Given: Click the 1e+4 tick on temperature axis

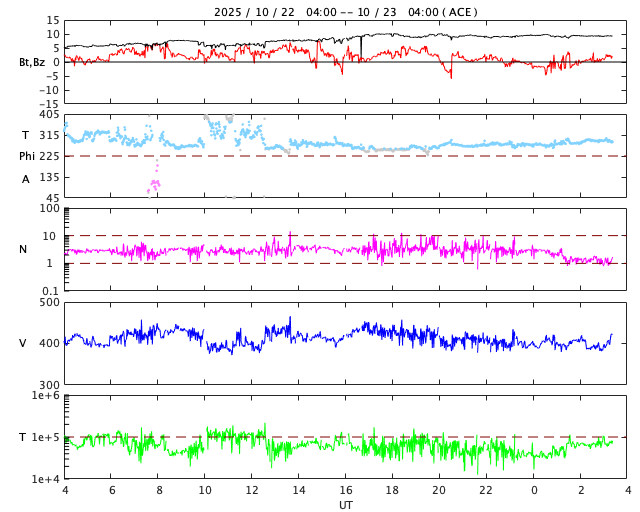Looking at the screenshot, I should (x=45, y=479).
